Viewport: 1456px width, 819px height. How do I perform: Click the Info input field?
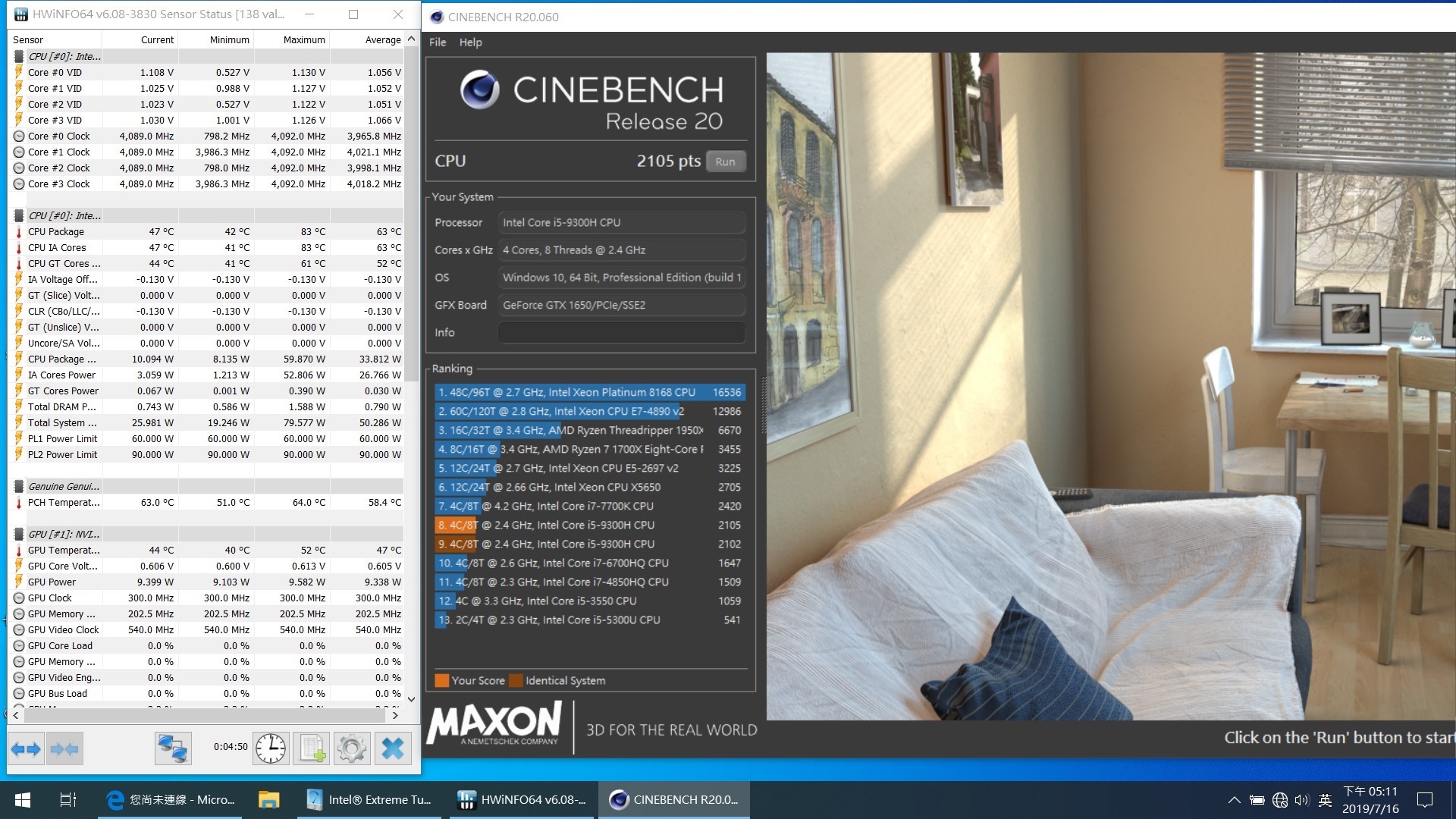click(622, 333)
